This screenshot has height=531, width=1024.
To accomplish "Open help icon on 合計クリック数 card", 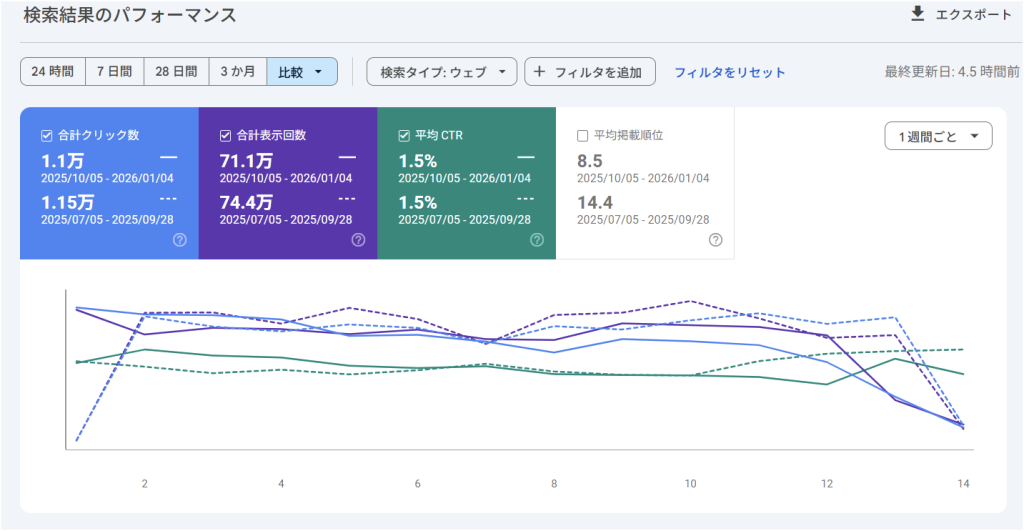I will pyautogui.click(x=180, y=240).
